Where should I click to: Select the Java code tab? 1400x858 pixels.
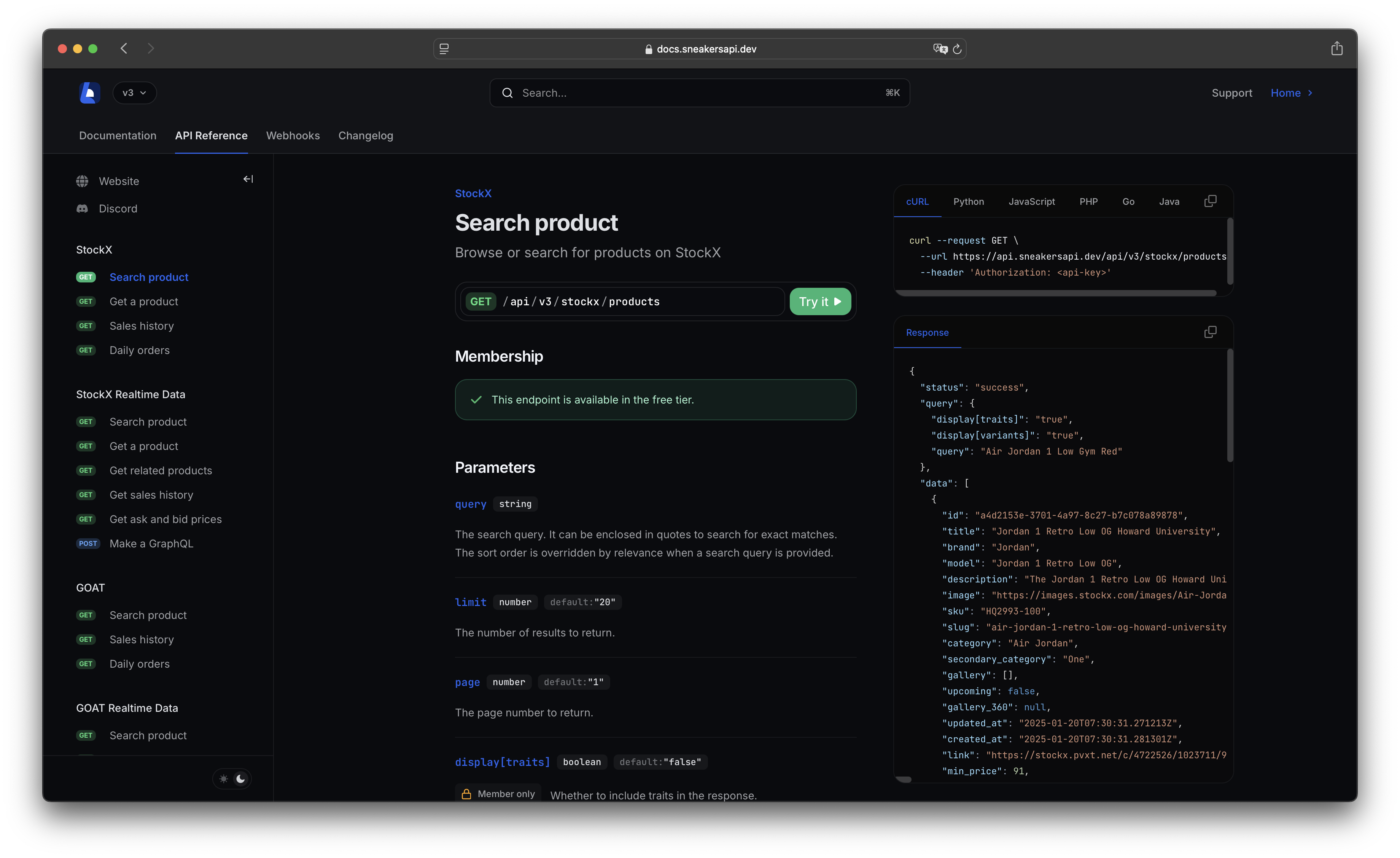1169,202
